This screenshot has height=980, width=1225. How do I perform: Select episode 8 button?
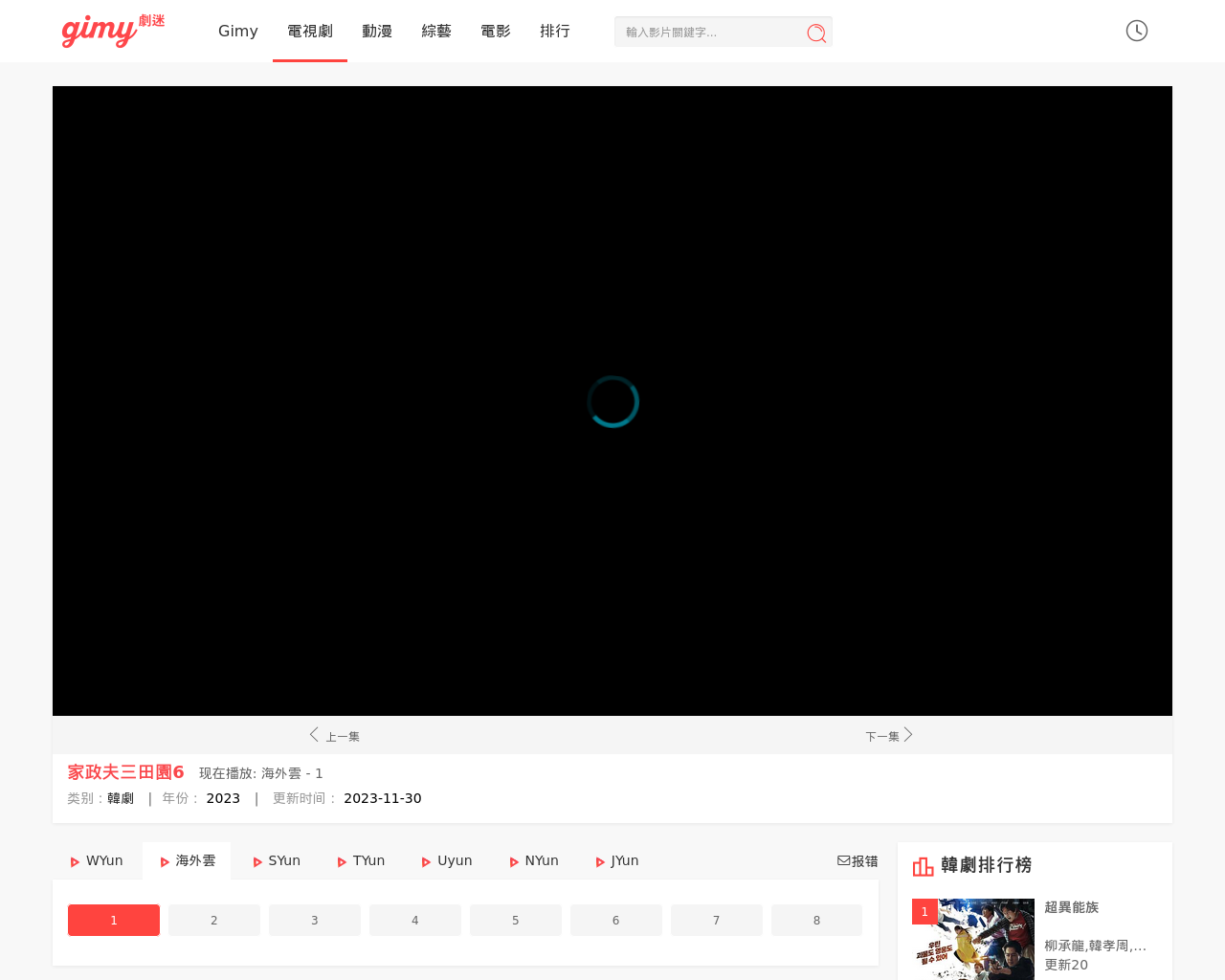click(816, 920)
